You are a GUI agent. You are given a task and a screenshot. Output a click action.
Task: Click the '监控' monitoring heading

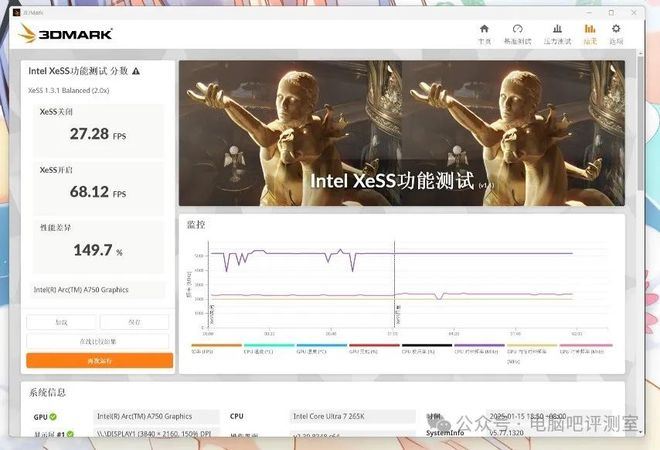point(196,225)
